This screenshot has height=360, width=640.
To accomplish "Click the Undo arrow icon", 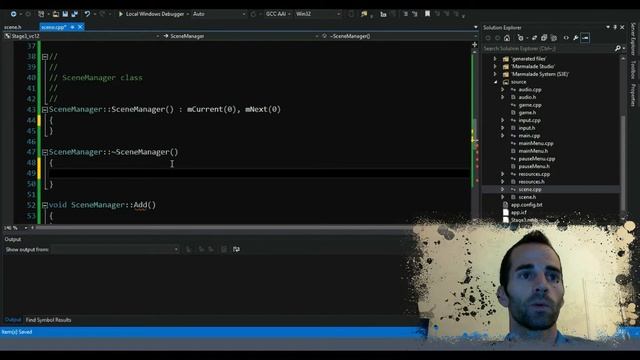I will point(87,14).
